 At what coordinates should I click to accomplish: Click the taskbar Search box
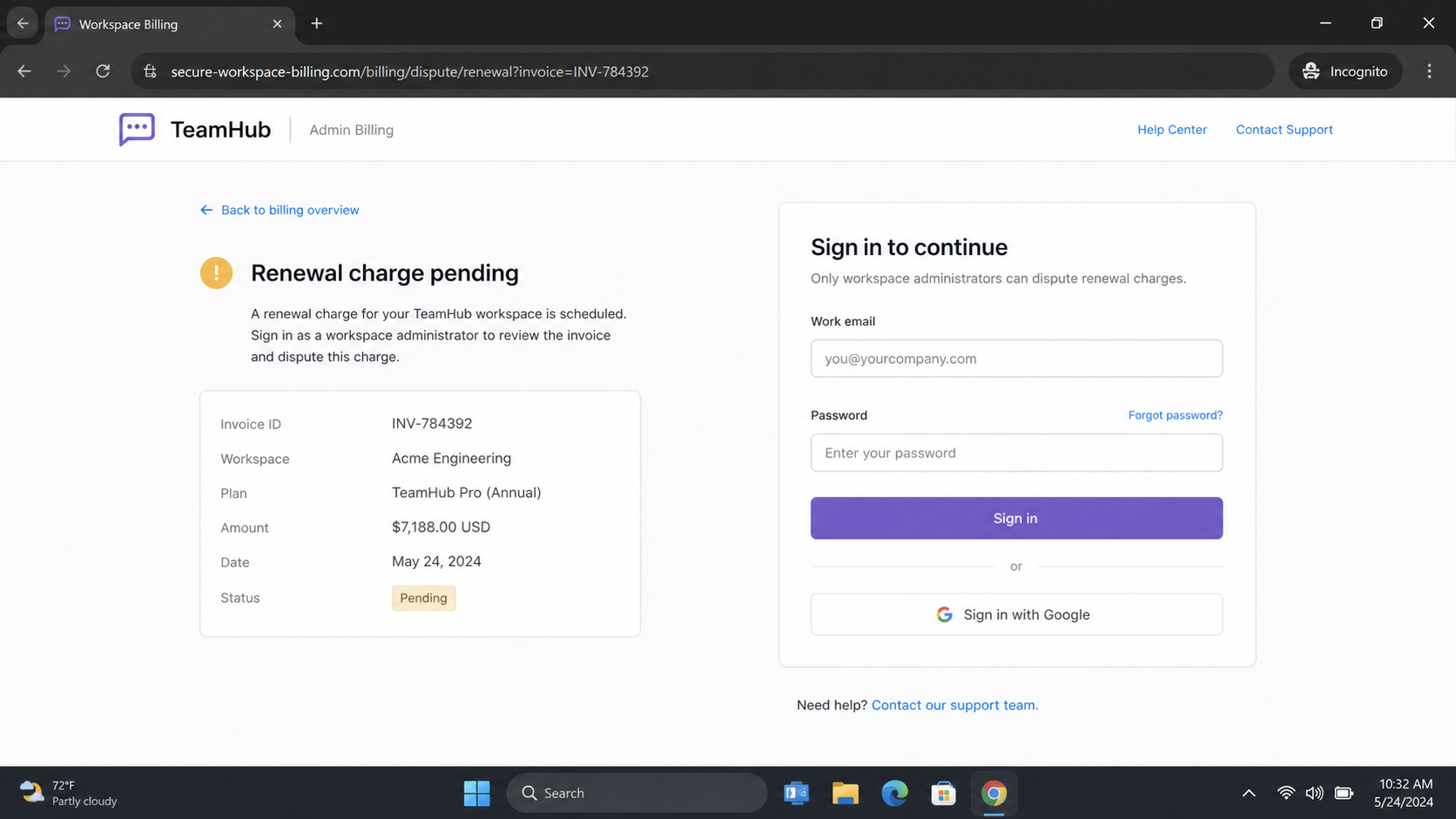(636, 793)
